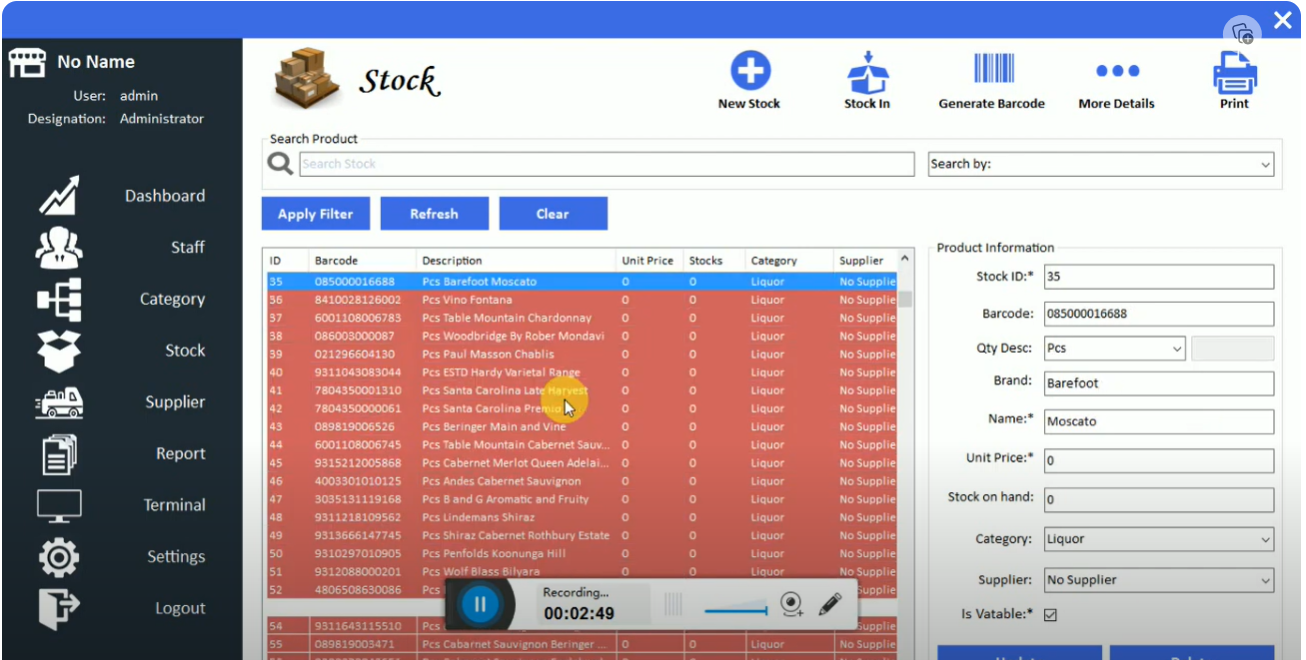Toggle microphone monitoring on the recorder bar

791,604
